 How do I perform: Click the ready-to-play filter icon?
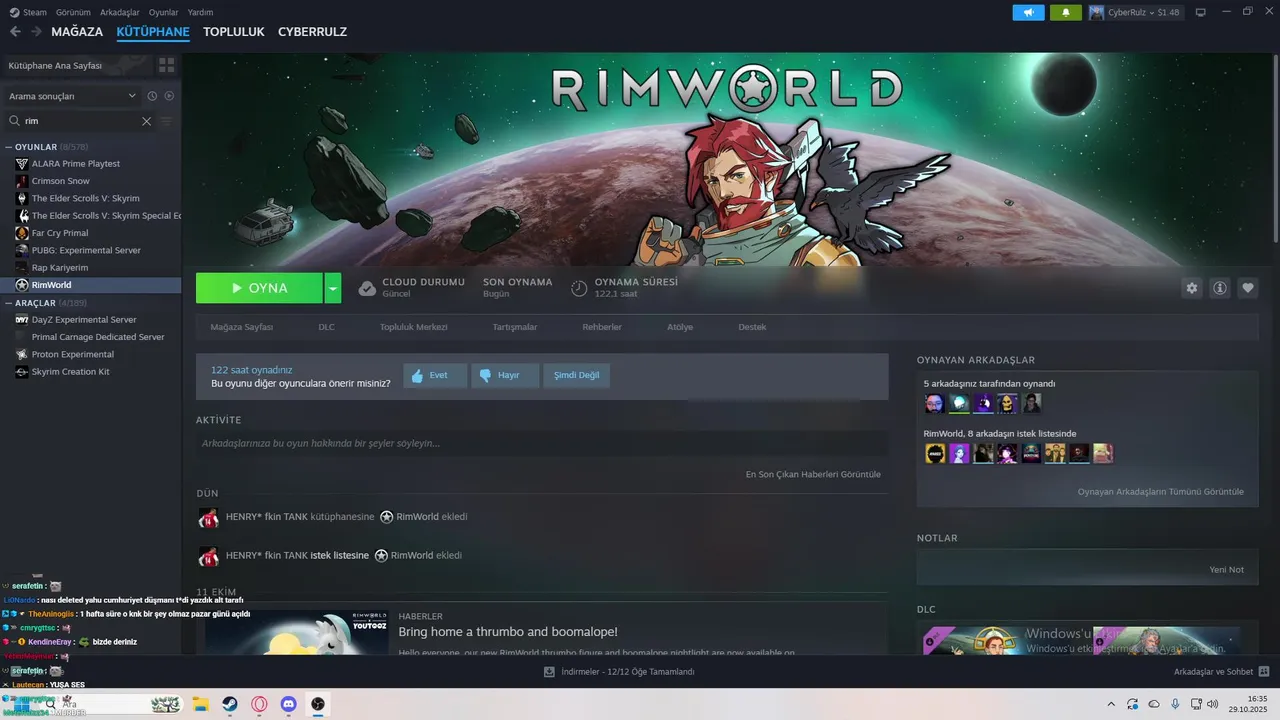(169, 96)
